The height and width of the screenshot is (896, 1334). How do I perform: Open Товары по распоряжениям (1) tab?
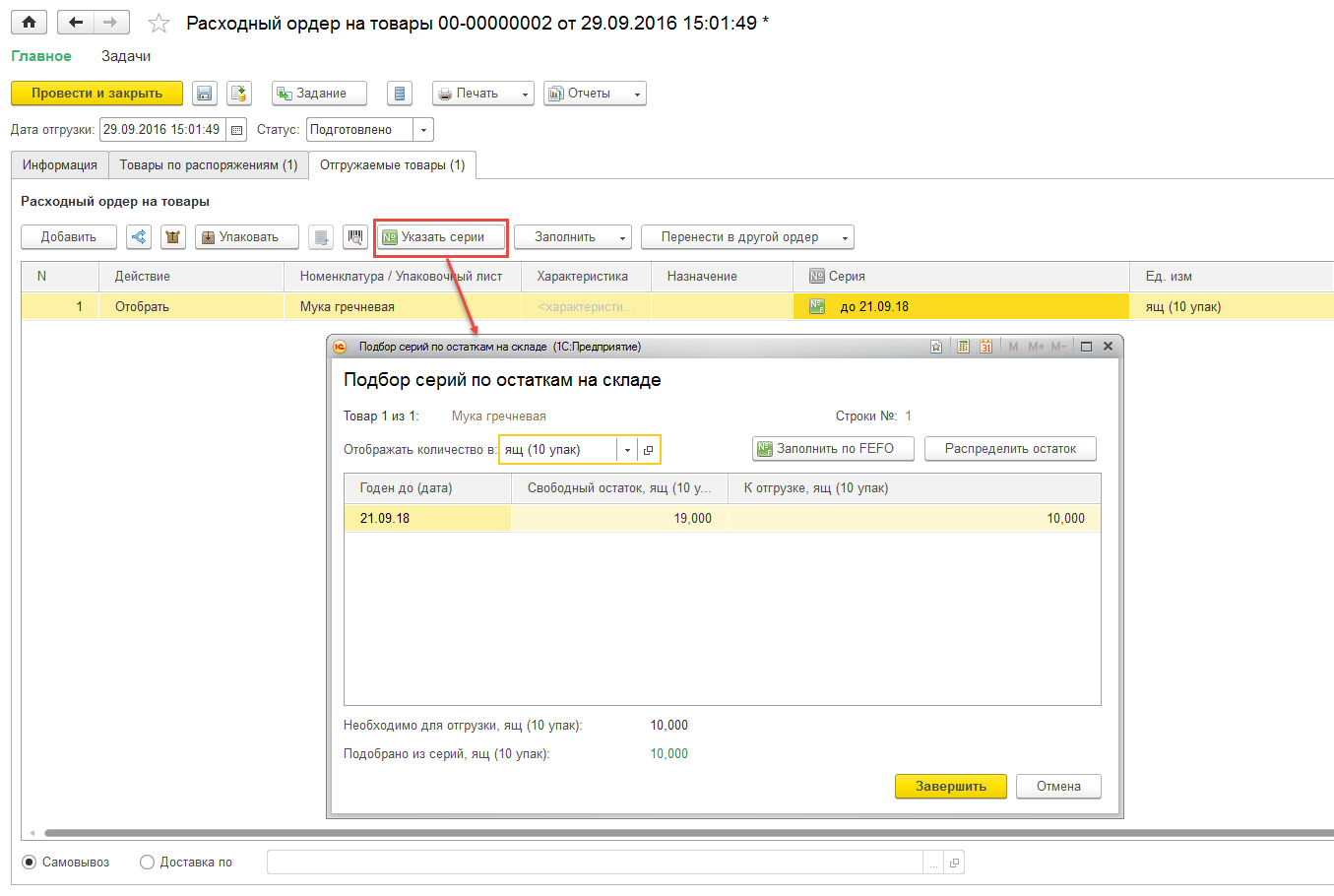point(209,165)
